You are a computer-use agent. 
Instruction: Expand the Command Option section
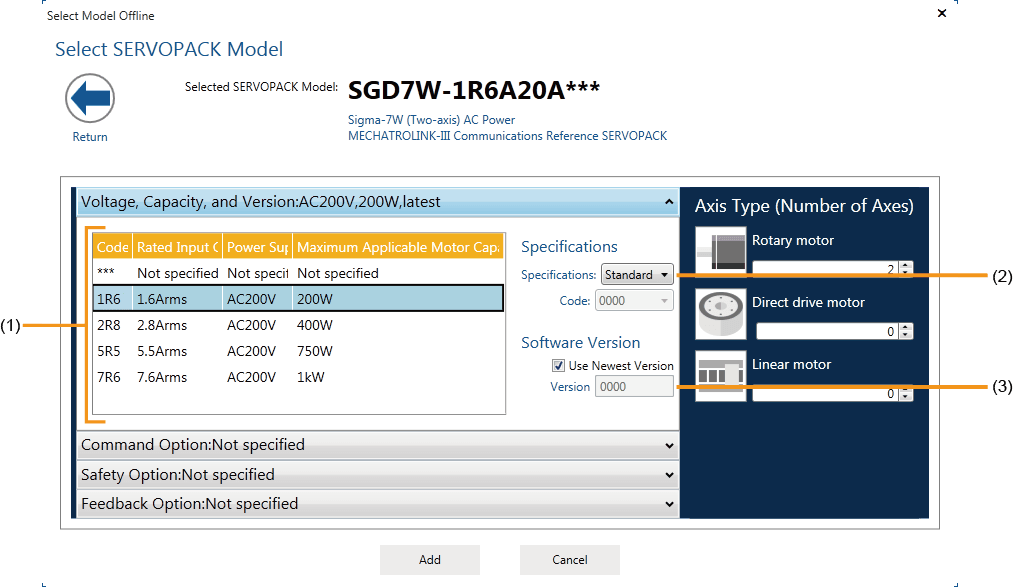377,445
